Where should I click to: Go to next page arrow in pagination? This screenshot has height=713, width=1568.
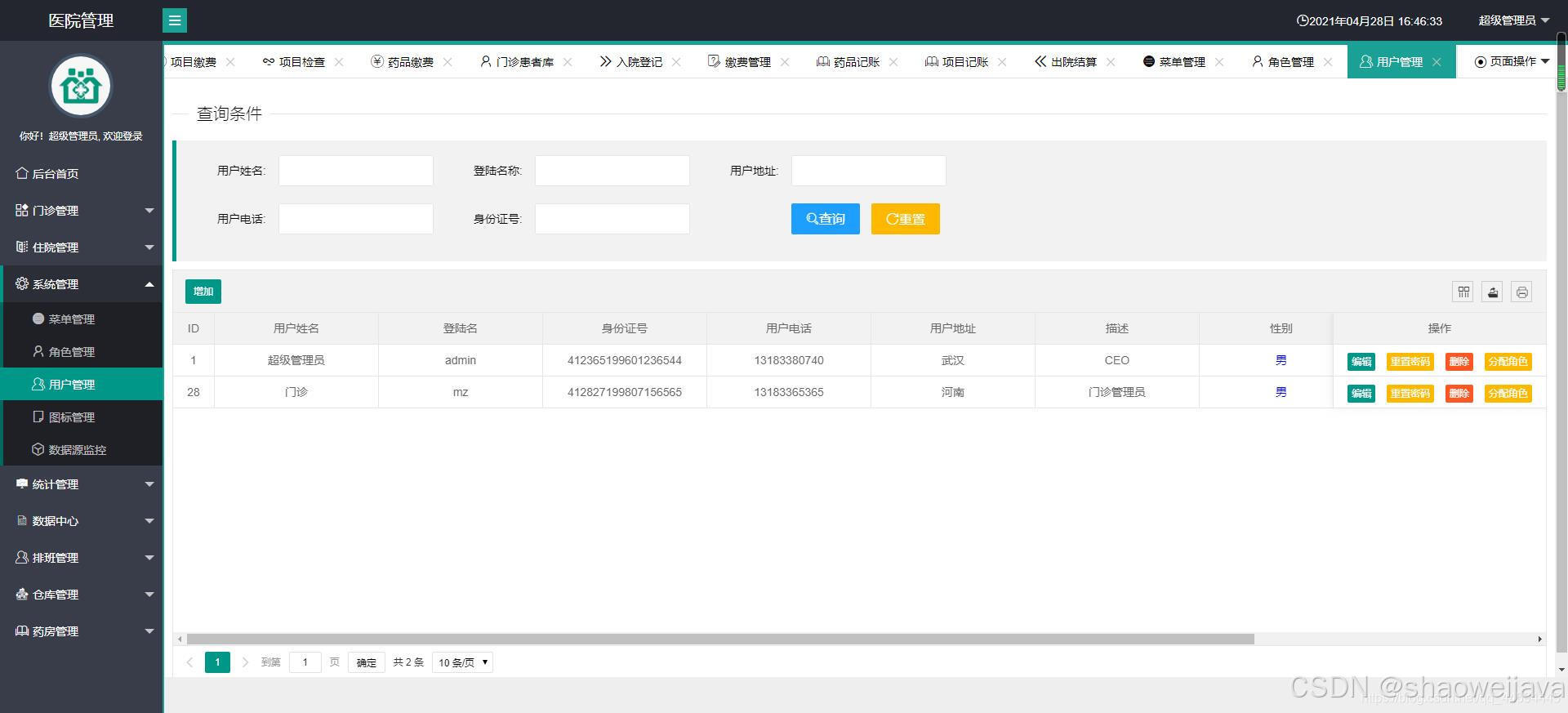(245, 662)
